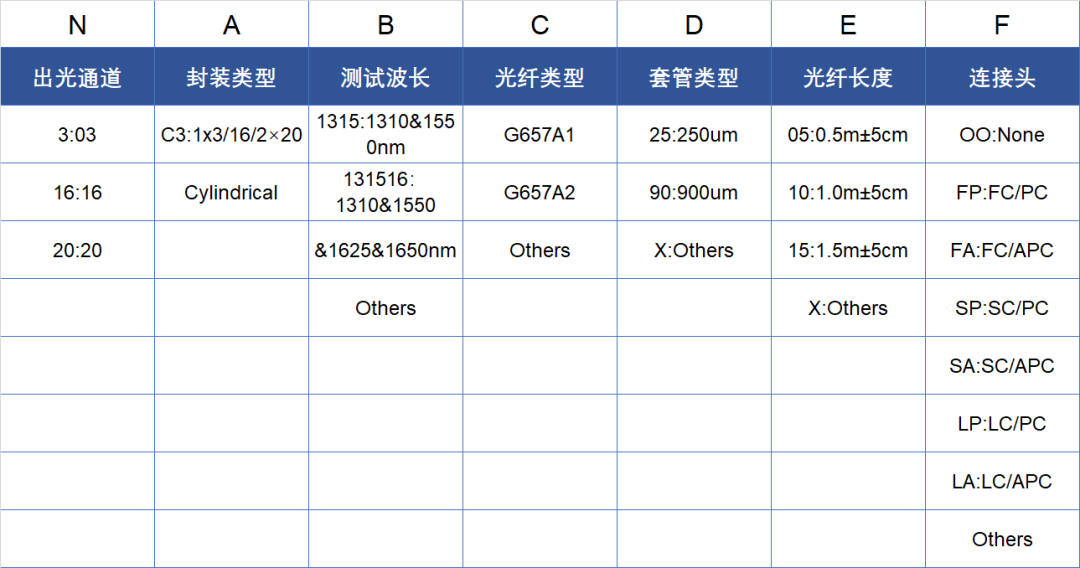Click the G657A1 fiber type cell
The image size is (1080, 568).
pos(539,135)
